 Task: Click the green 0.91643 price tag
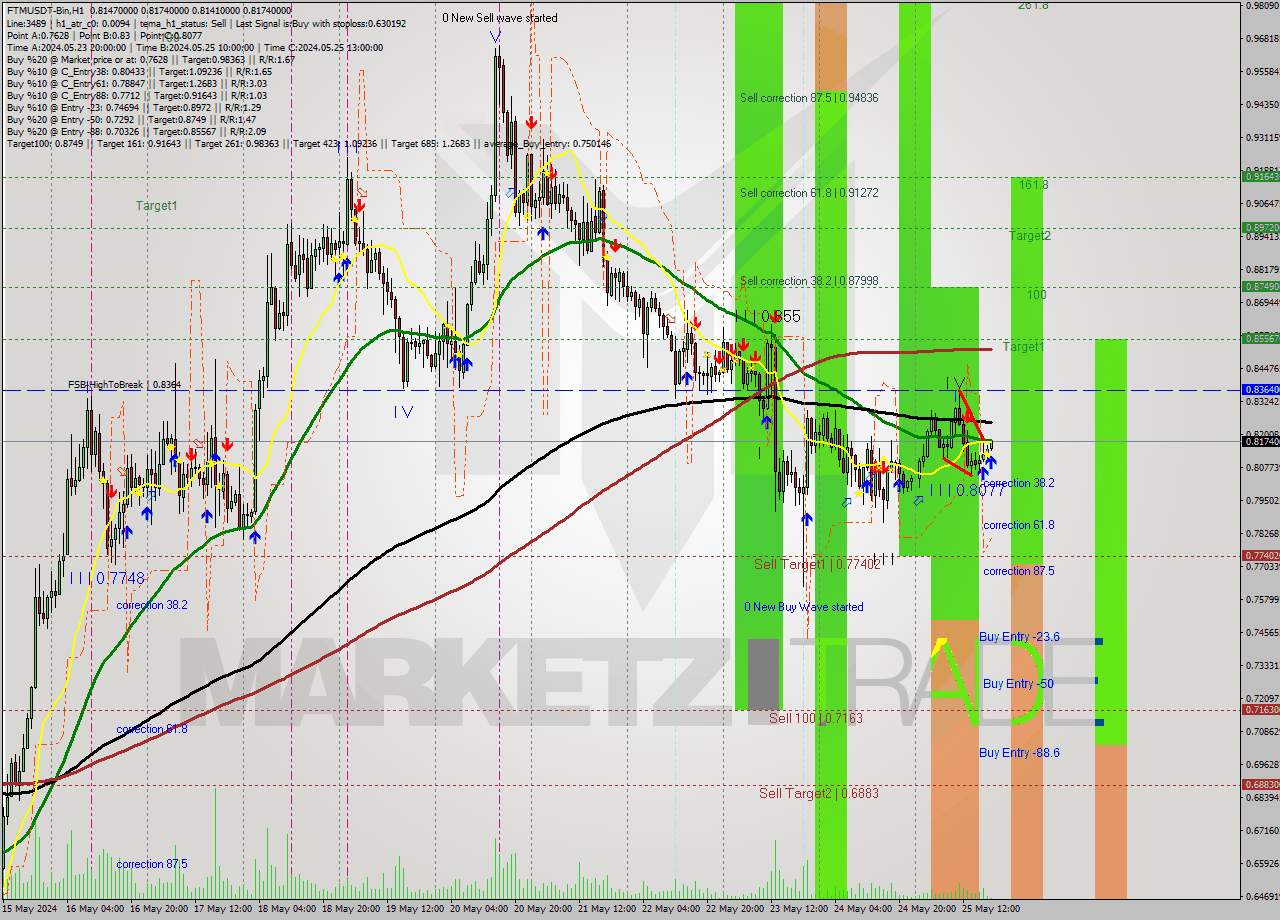pos(1260,176)
